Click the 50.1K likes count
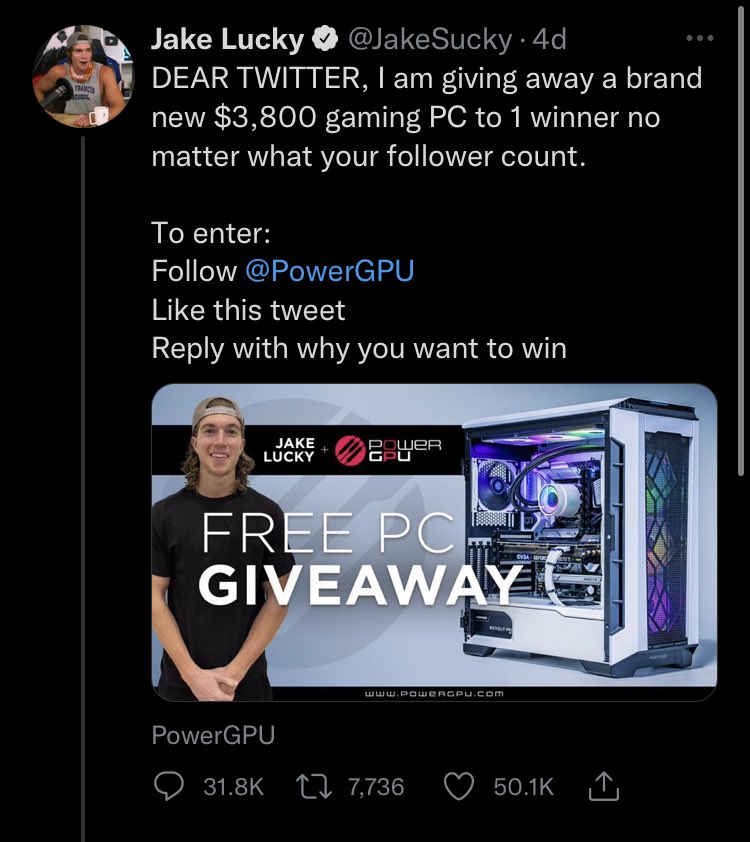Image resolution: width=750 pixels, height=842 pixels. 523,787
